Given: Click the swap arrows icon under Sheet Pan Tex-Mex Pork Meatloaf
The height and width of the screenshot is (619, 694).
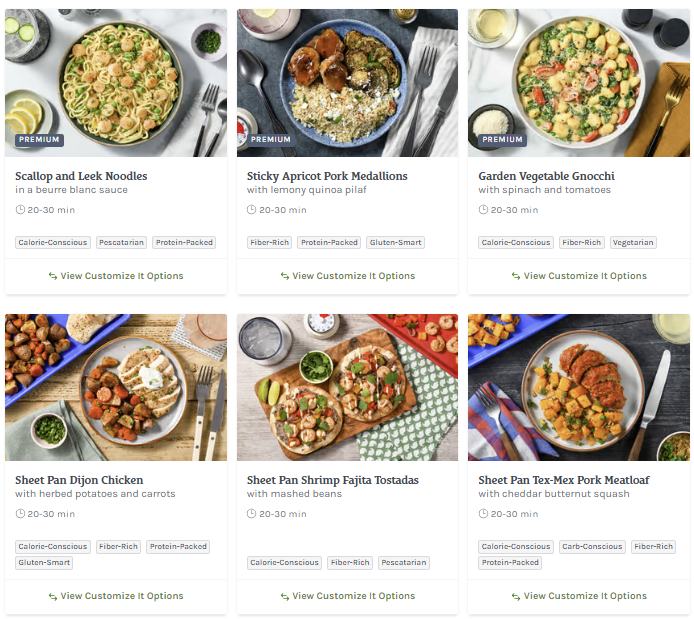Looking at the screenshot, I should [x=516, y=596].
